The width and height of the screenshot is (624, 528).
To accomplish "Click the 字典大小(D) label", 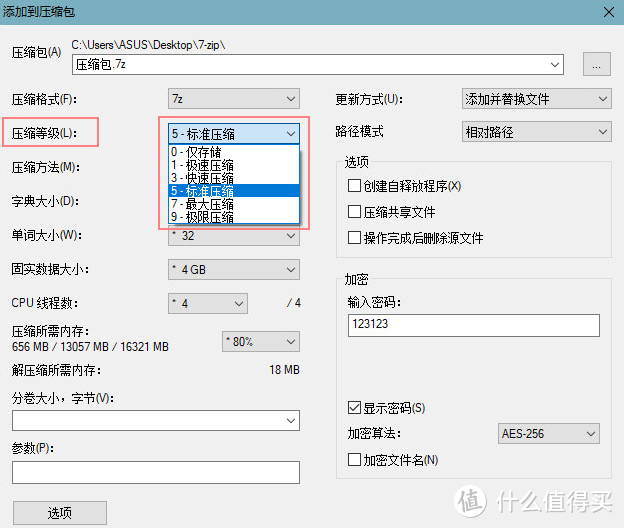I will point(45,201).
